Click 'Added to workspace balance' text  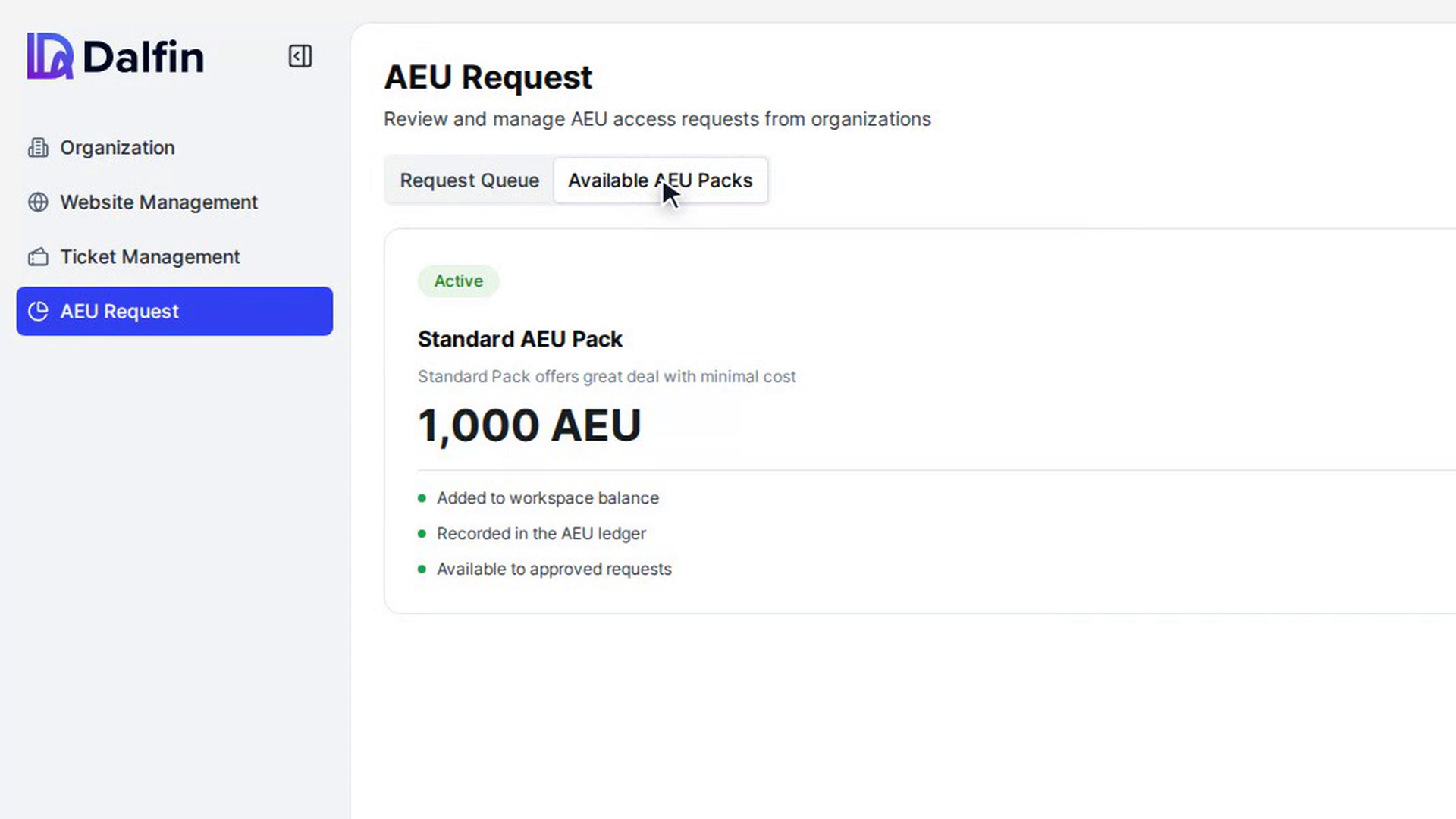point(548,498)
